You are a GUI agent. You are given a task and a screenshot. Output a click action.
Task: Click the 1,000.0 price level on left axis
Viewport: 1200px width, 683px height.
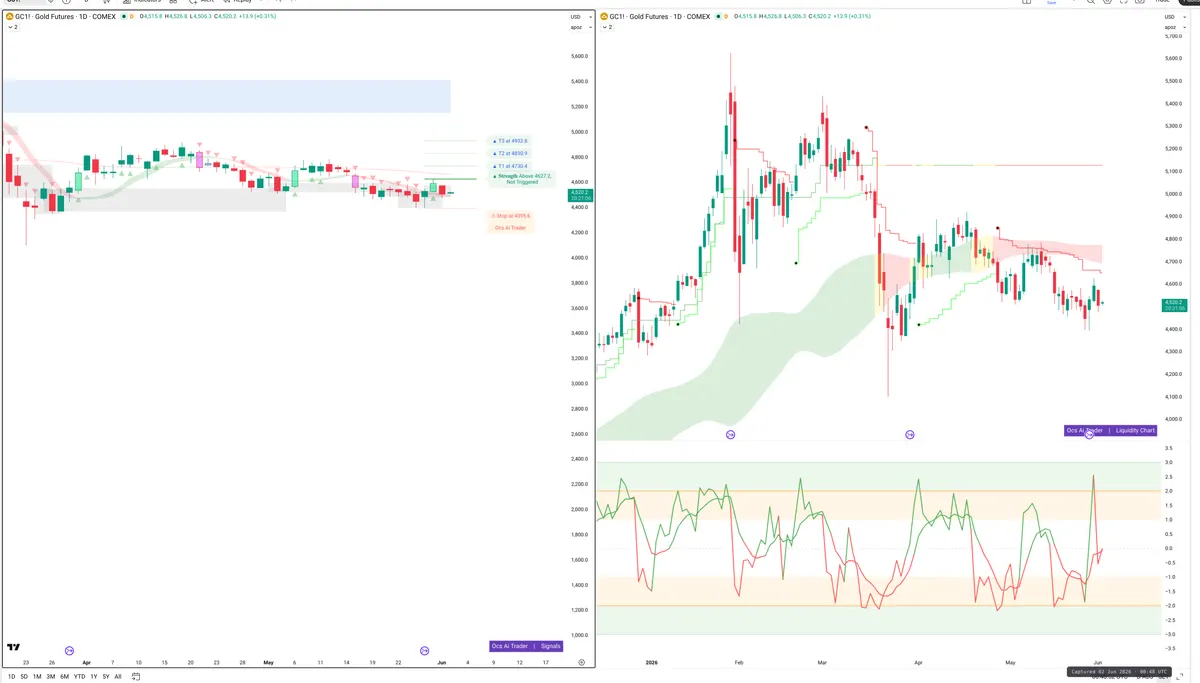(x=580, y=635)
